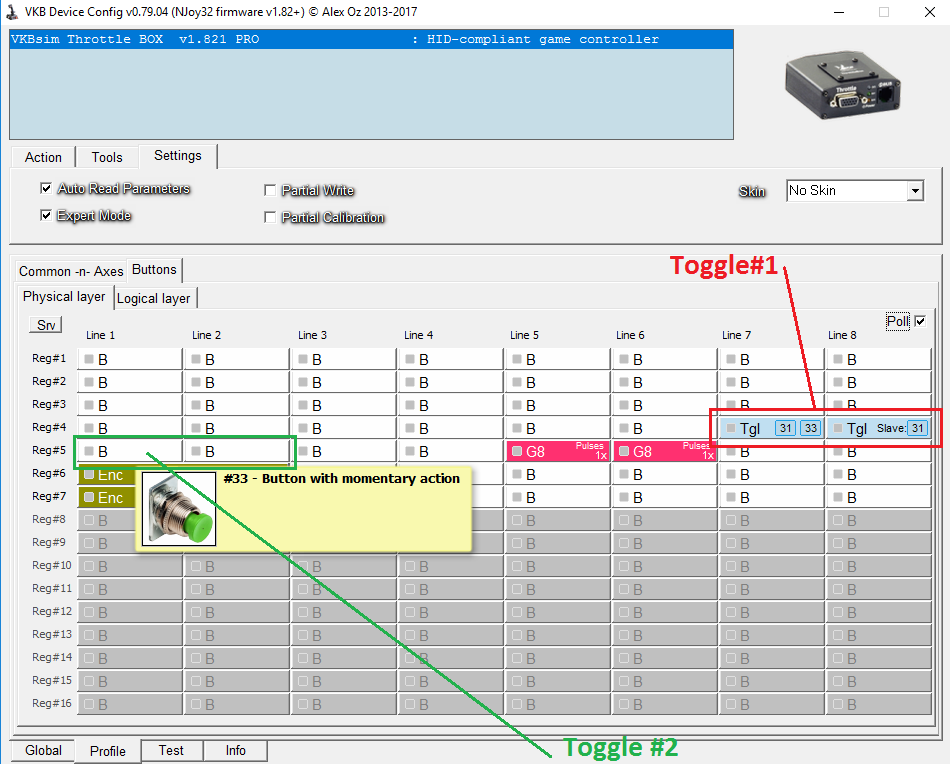Click B cell Reg#4 Line 5
Image resolution: width=950 pixels, height=764 pixels.
(x=558, y=428)
